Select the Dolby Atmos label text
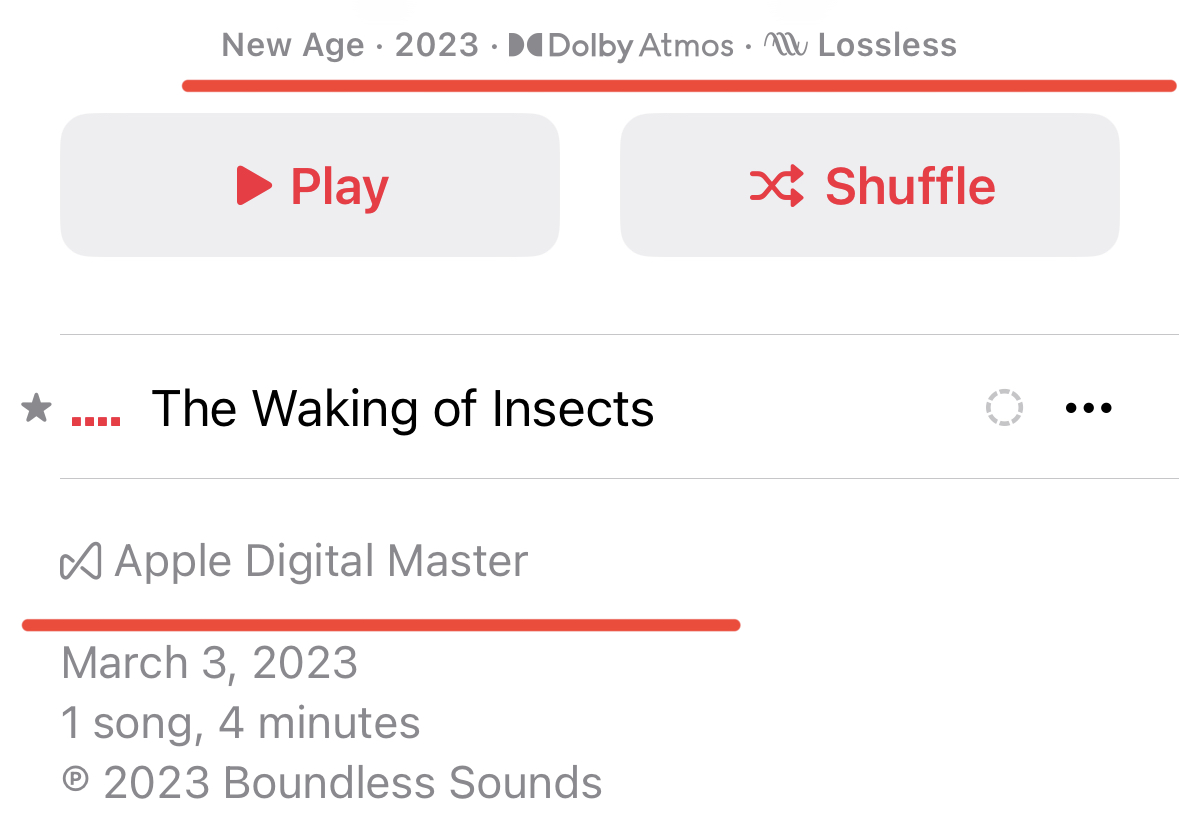This screenshot has width=1179, height=829. click(x=641, y=46)
